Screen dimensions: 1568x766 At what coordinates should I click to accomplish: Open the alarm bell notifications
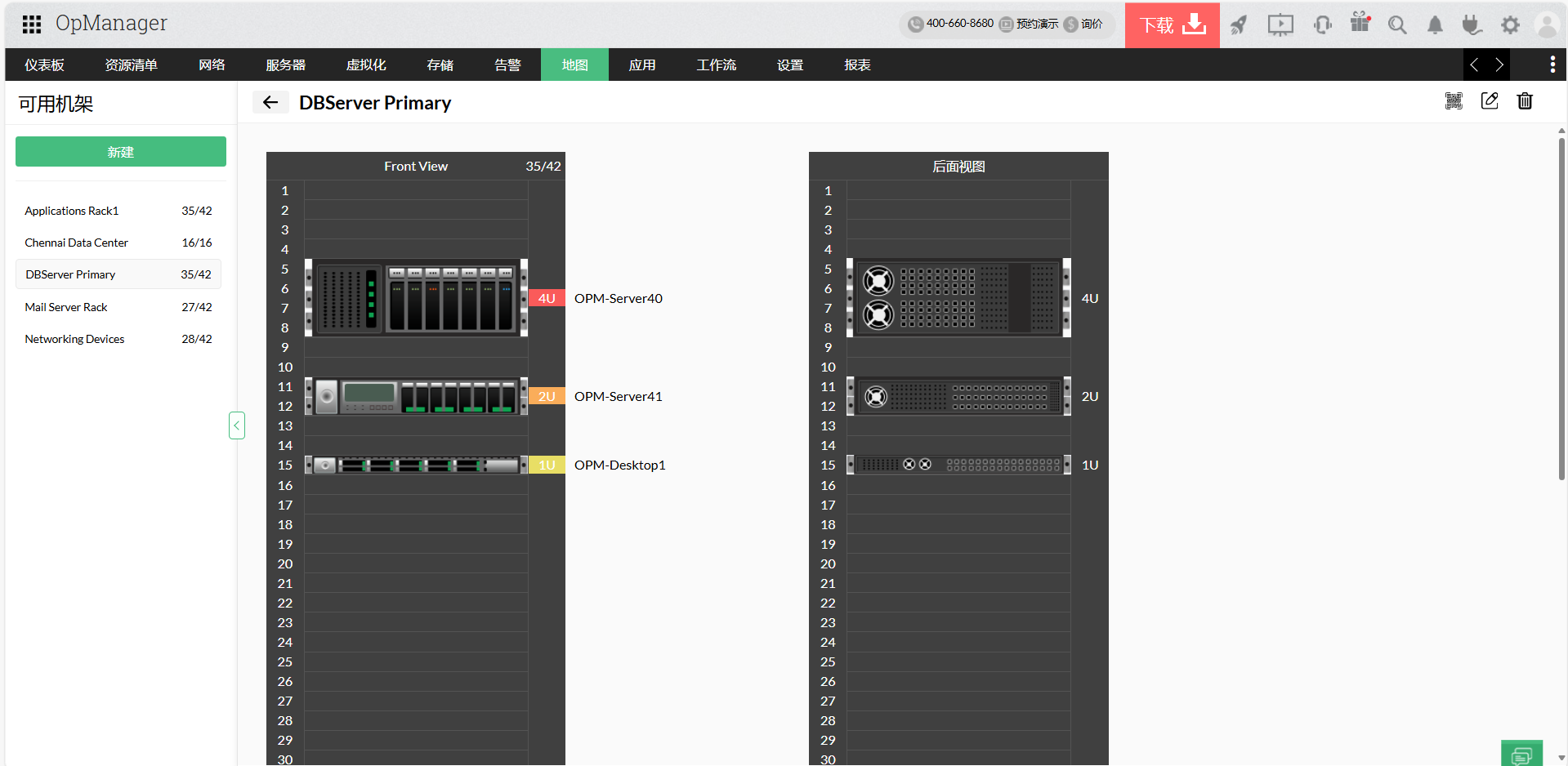(x=1435, y=24)
